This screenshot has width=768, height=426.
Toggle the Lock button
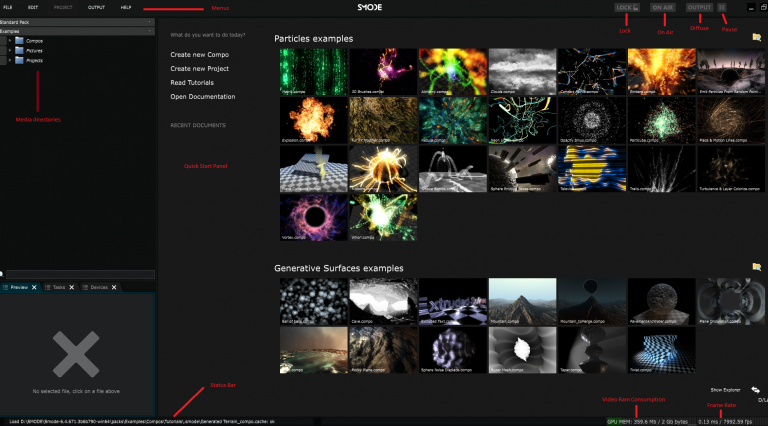pos(628,7)
